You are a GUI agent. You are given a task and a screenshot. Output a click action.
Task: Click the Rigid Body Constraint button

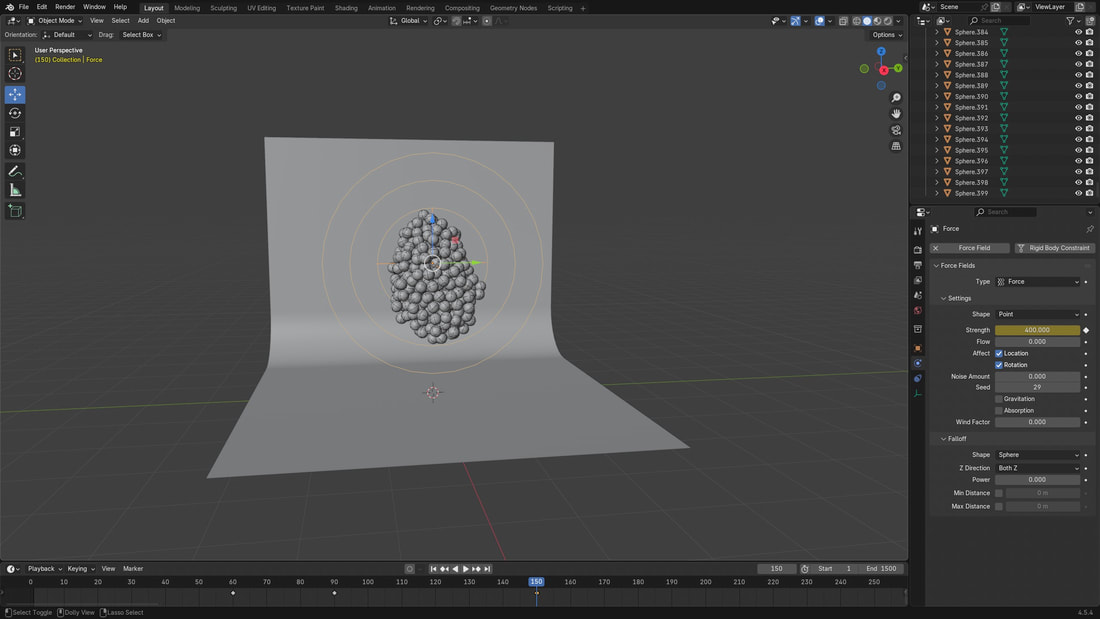[1054, 248]
